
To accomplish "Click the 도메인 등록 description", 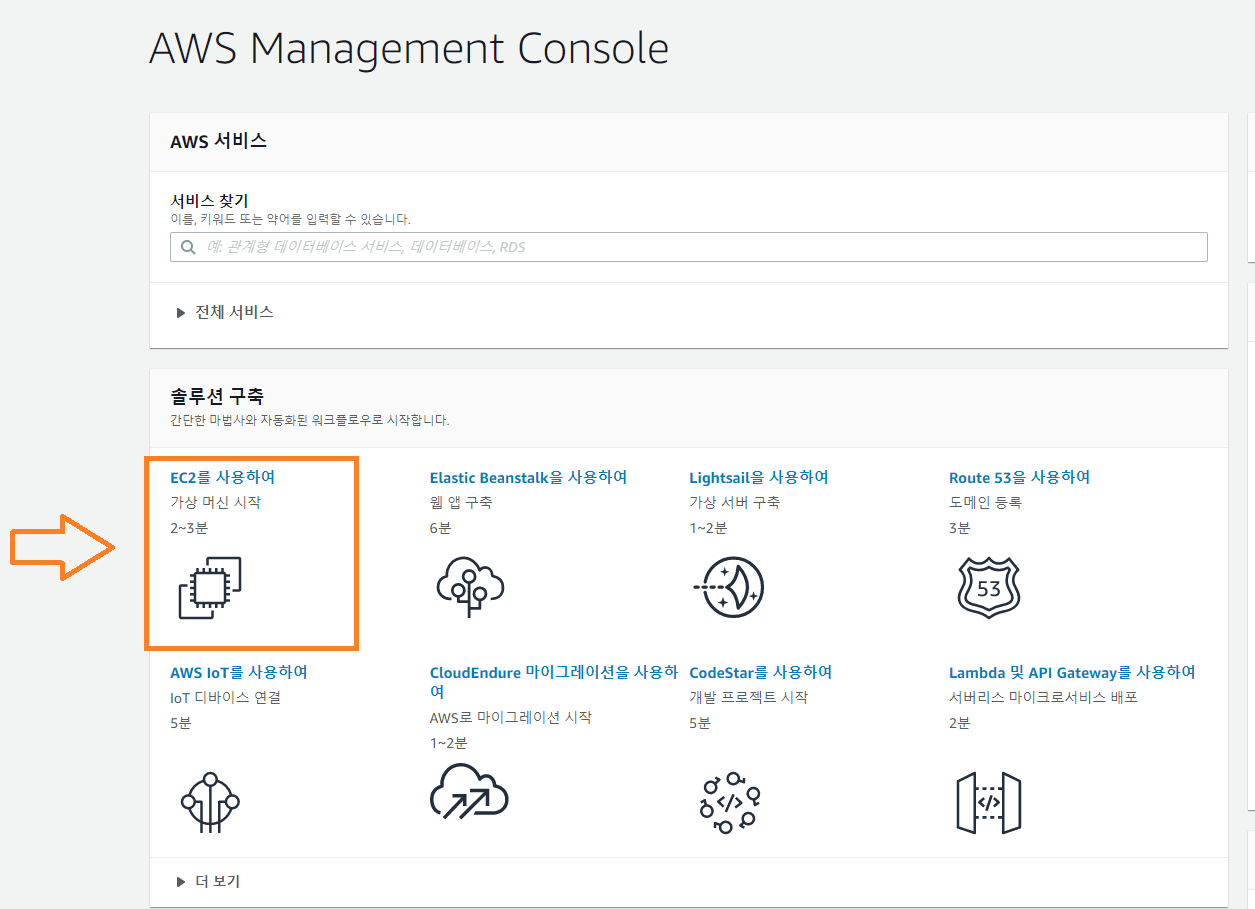I will point(986,502).
